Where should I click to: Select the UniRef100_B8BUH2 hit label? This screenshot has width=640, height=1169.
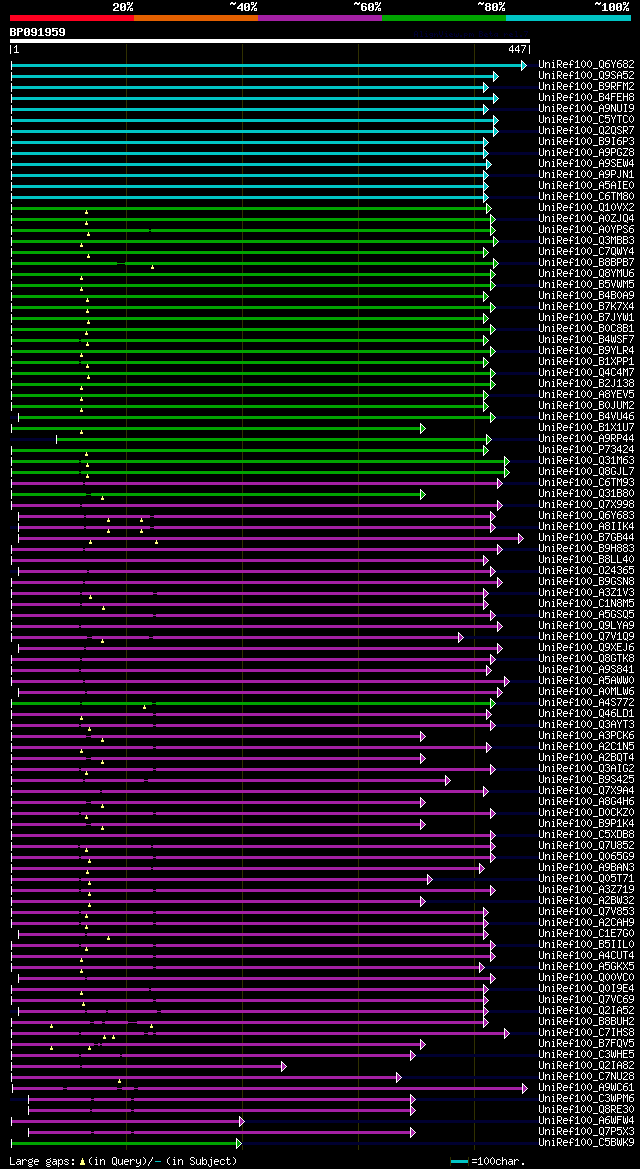click(586, 1021)
